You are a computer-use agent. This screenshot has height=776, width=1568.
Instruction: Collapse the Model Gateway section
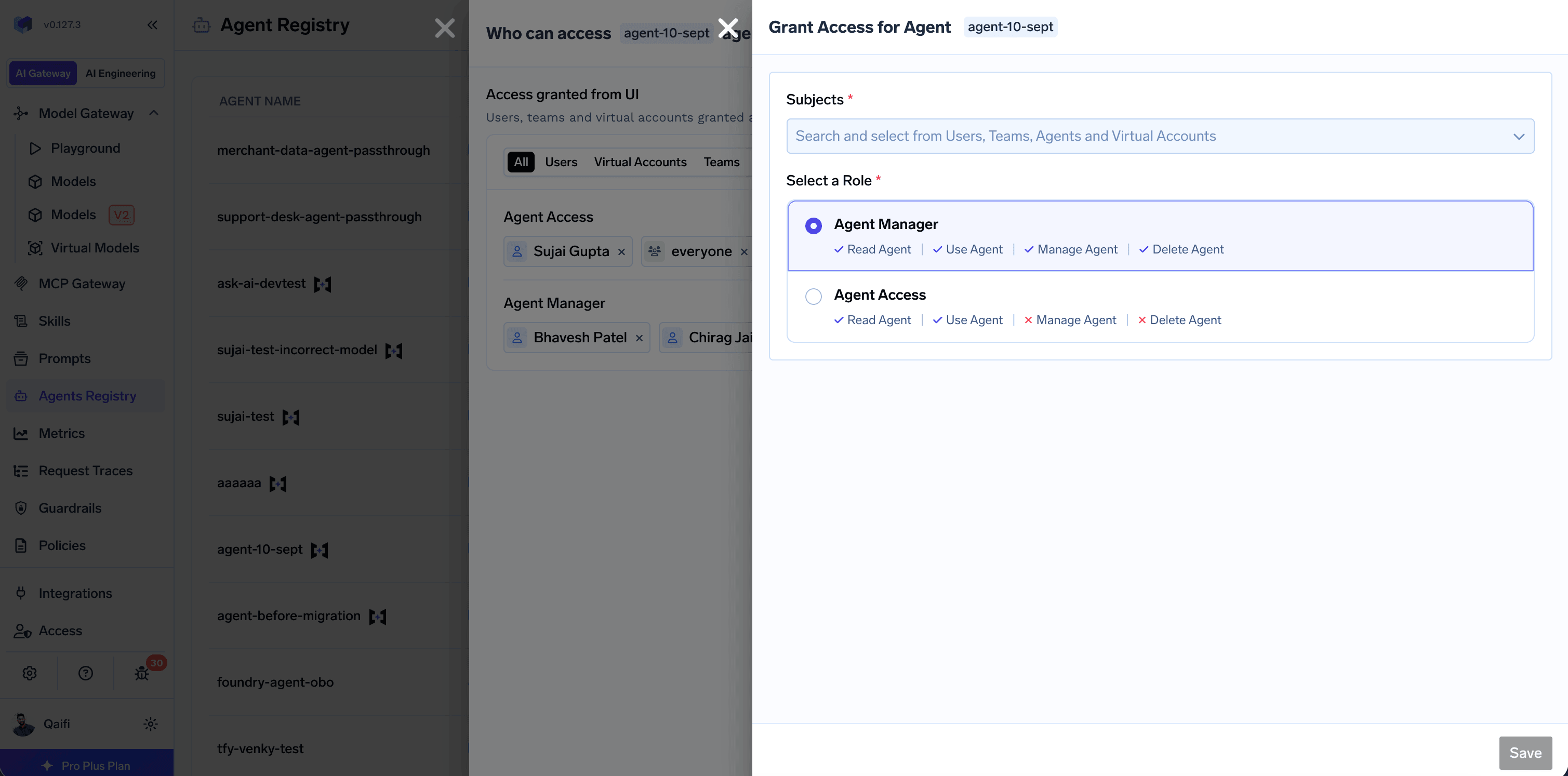(x=154, y=113)
